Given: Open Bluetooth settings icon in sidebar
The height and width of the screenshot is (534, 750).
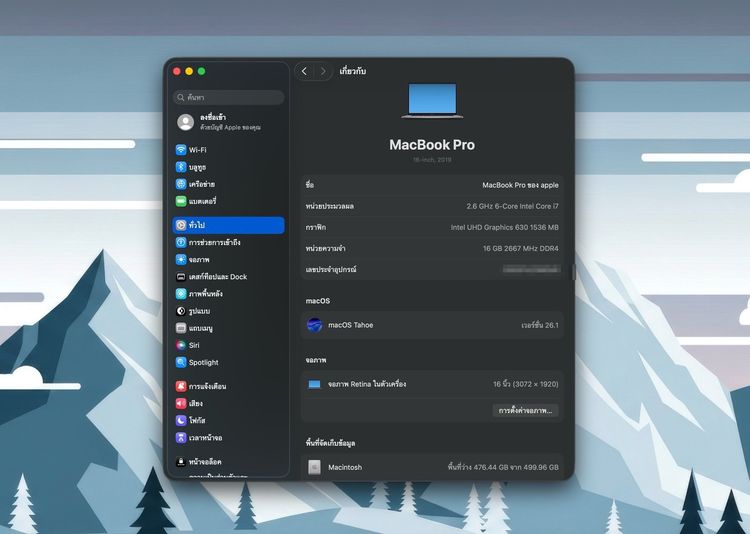Looking at the screenshot, I should pyautogui.click(x=181, y=167).
